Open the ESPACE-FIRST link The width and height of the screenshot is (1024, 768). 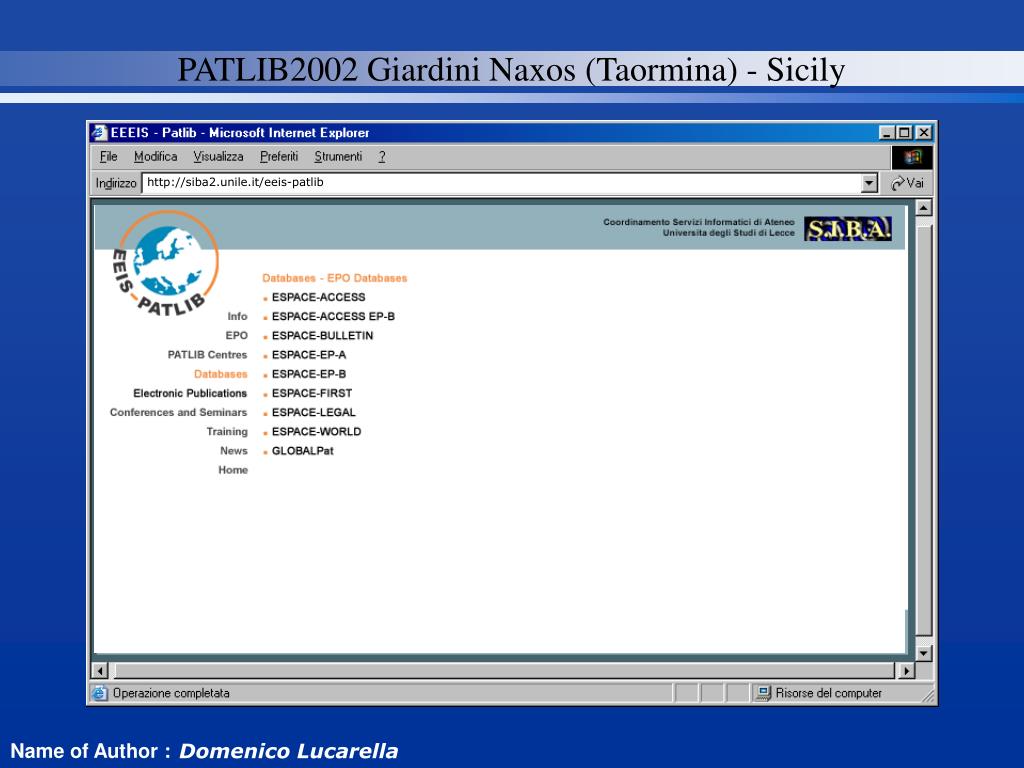coord(312,393)
